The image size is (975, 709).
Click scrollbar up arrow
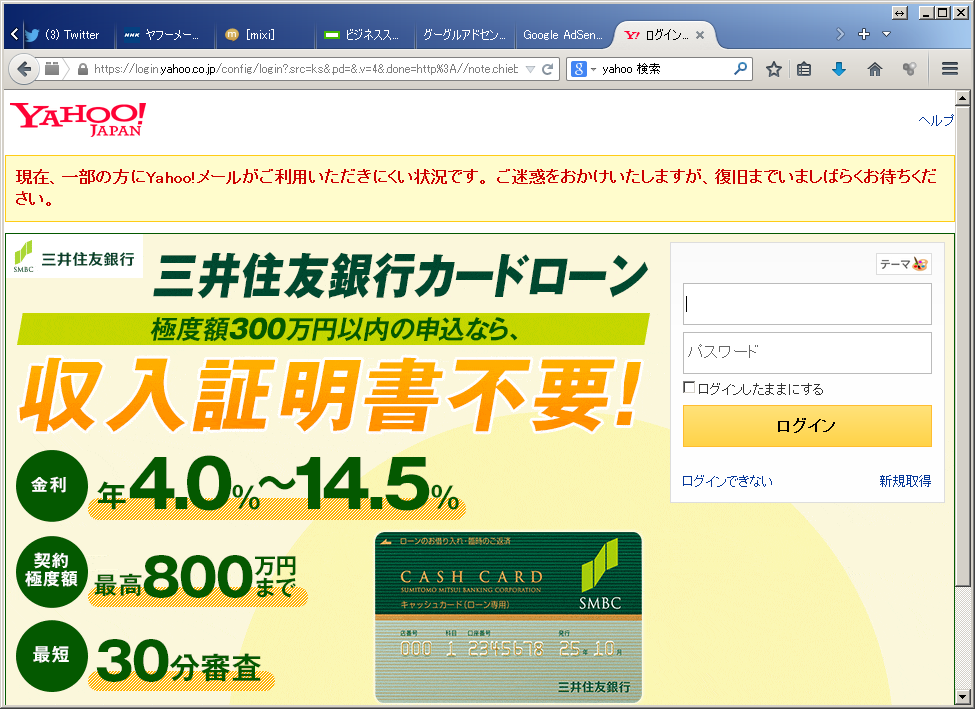pyautogui.click(x=963, y=98)
